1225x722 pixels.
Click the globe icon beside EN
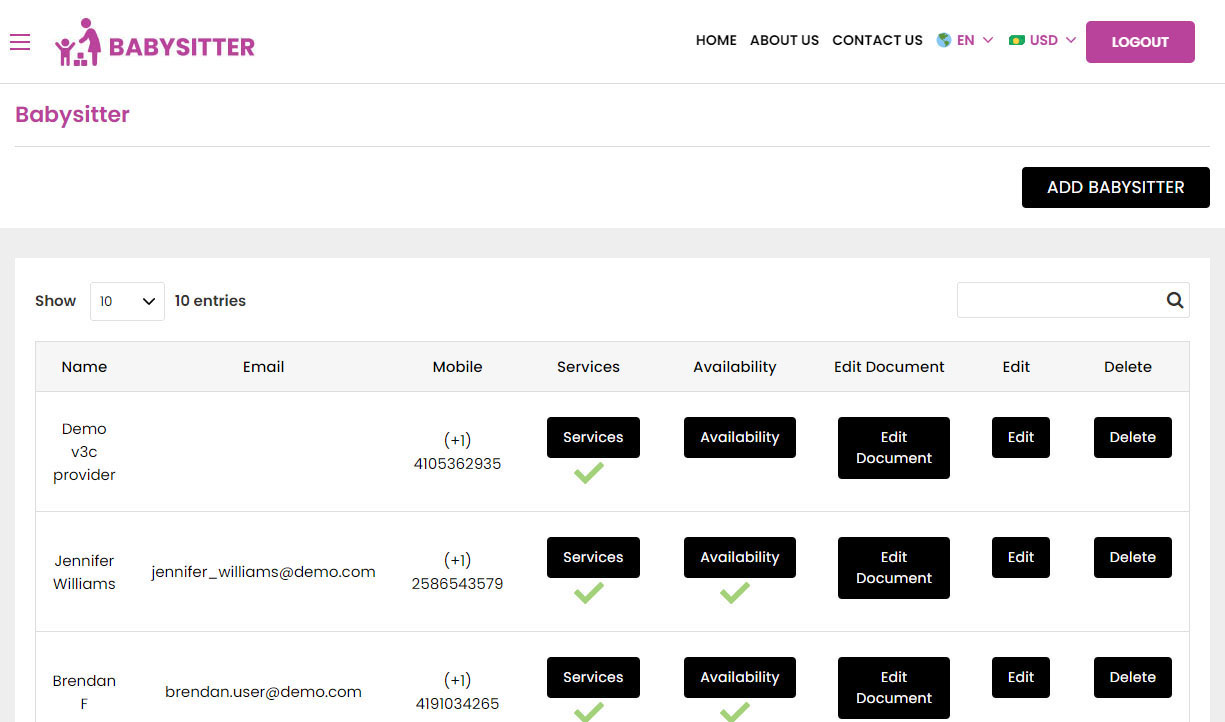coord(941,40)
